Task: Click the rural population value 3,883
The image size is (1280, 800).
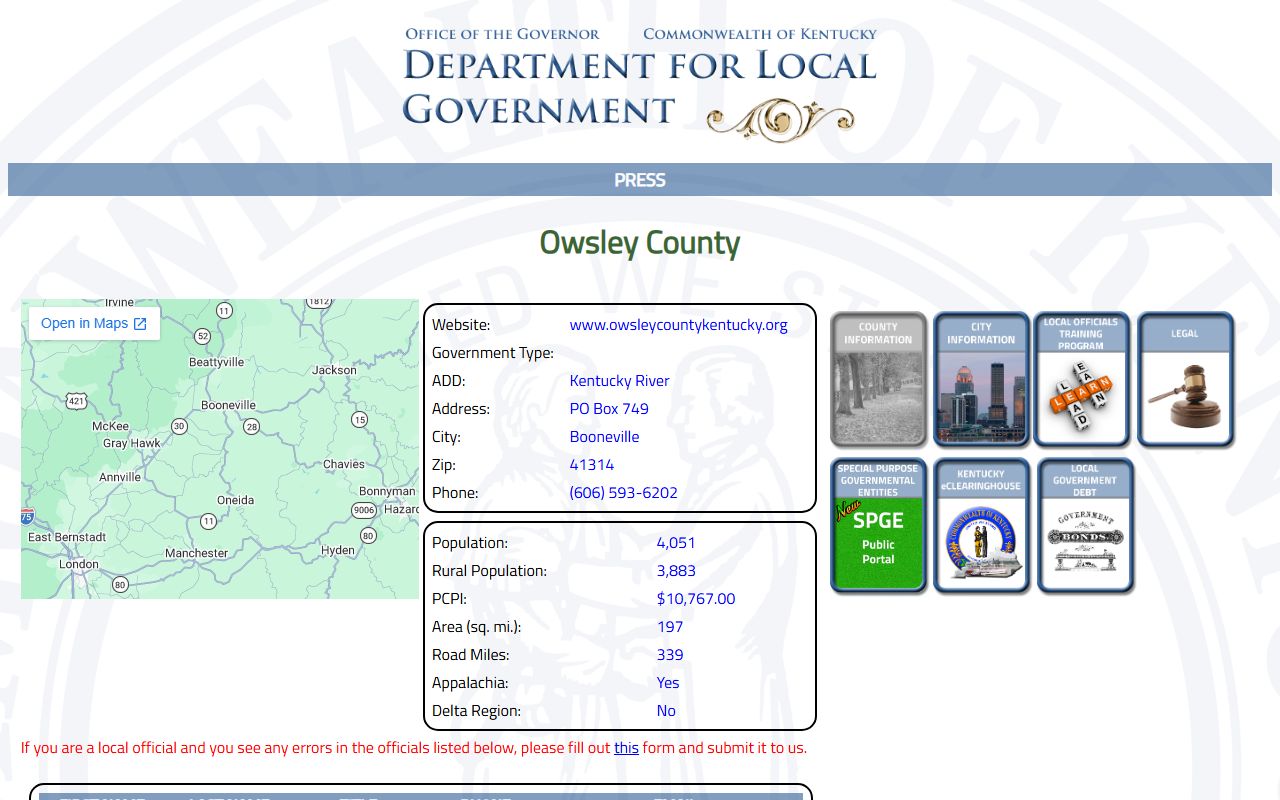Action: pos(676,571)
